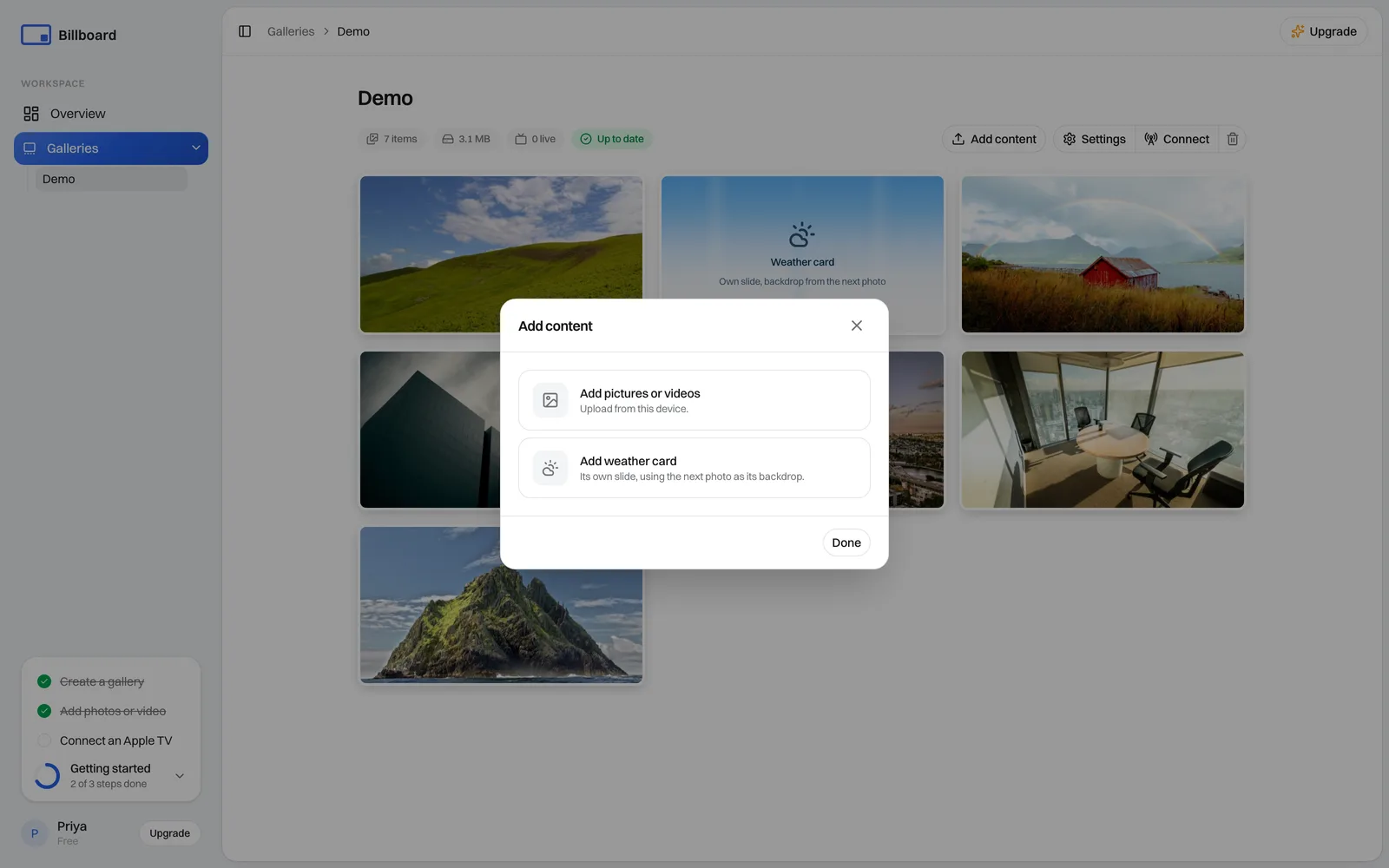The image size is (1389, 868).
Task: Select the rocky island photo thumbnail
Action: click(x=501, y=627)
